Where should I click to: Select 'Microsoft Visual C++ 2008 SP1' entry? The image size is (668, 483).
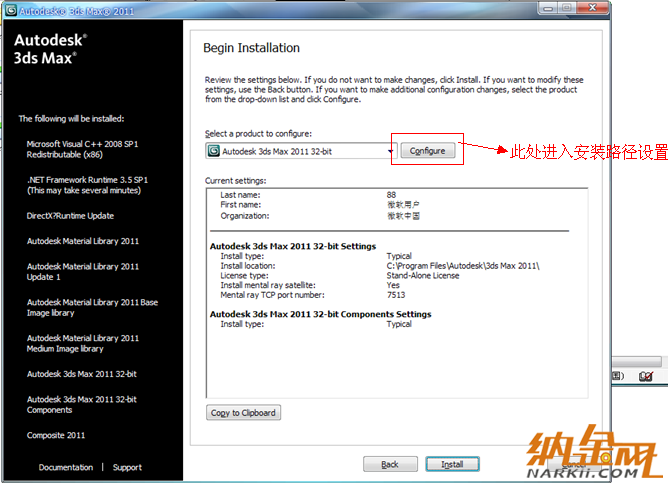(x=82, y=149)
